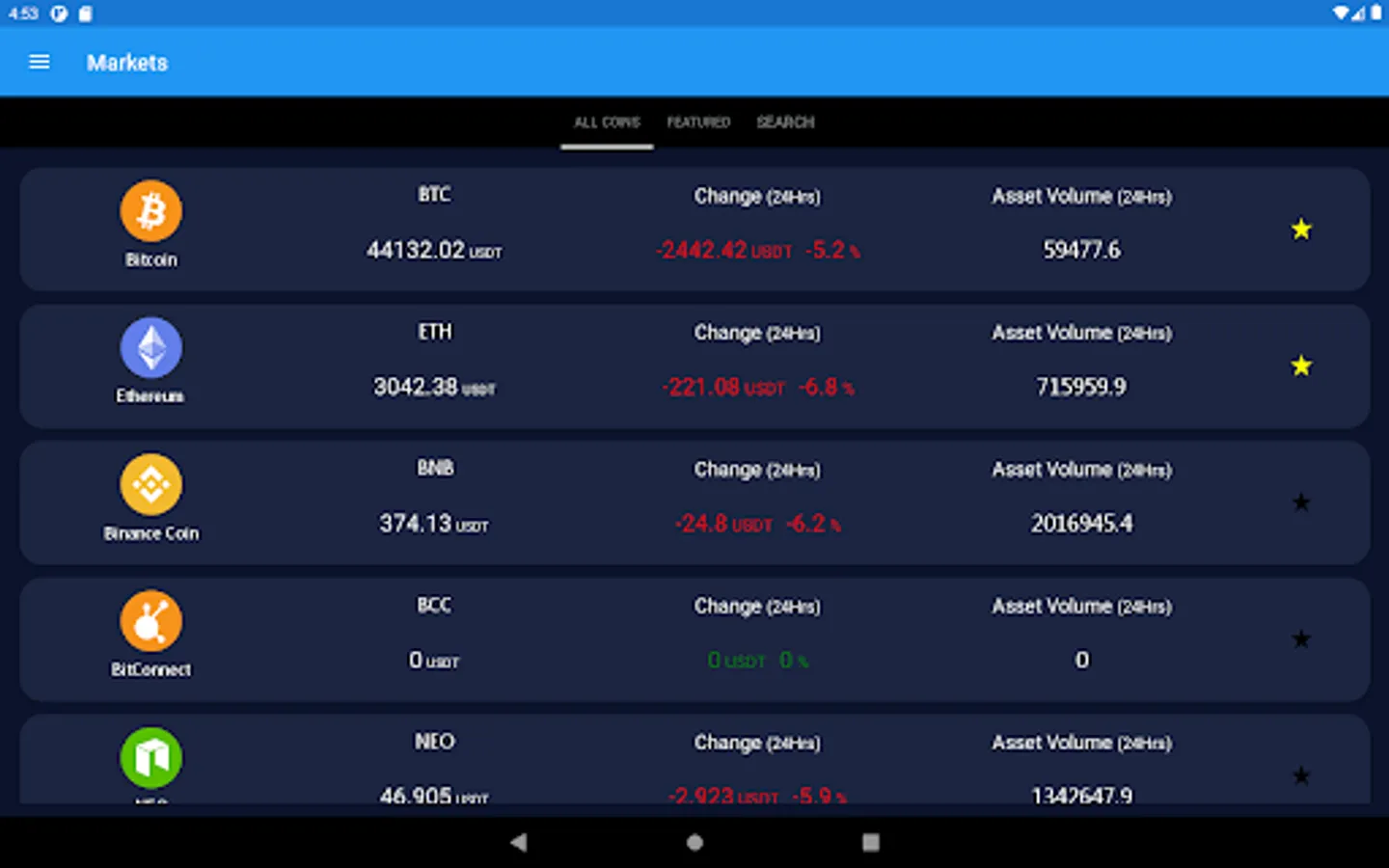Open the hamburger navigation menu
Image resolution: width=1389 pixels, height=868 pixels.
[x=40, y=62]
